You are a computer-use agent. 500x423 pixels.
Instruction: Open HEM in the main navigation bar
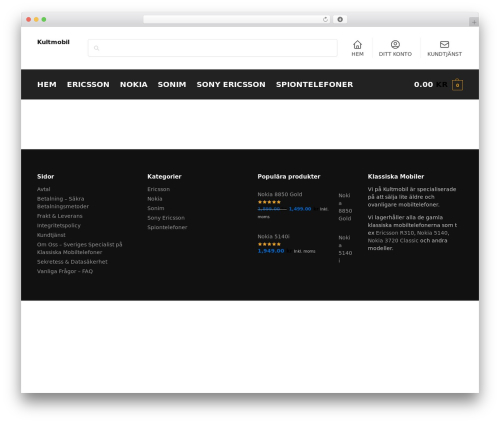[47, 84]
